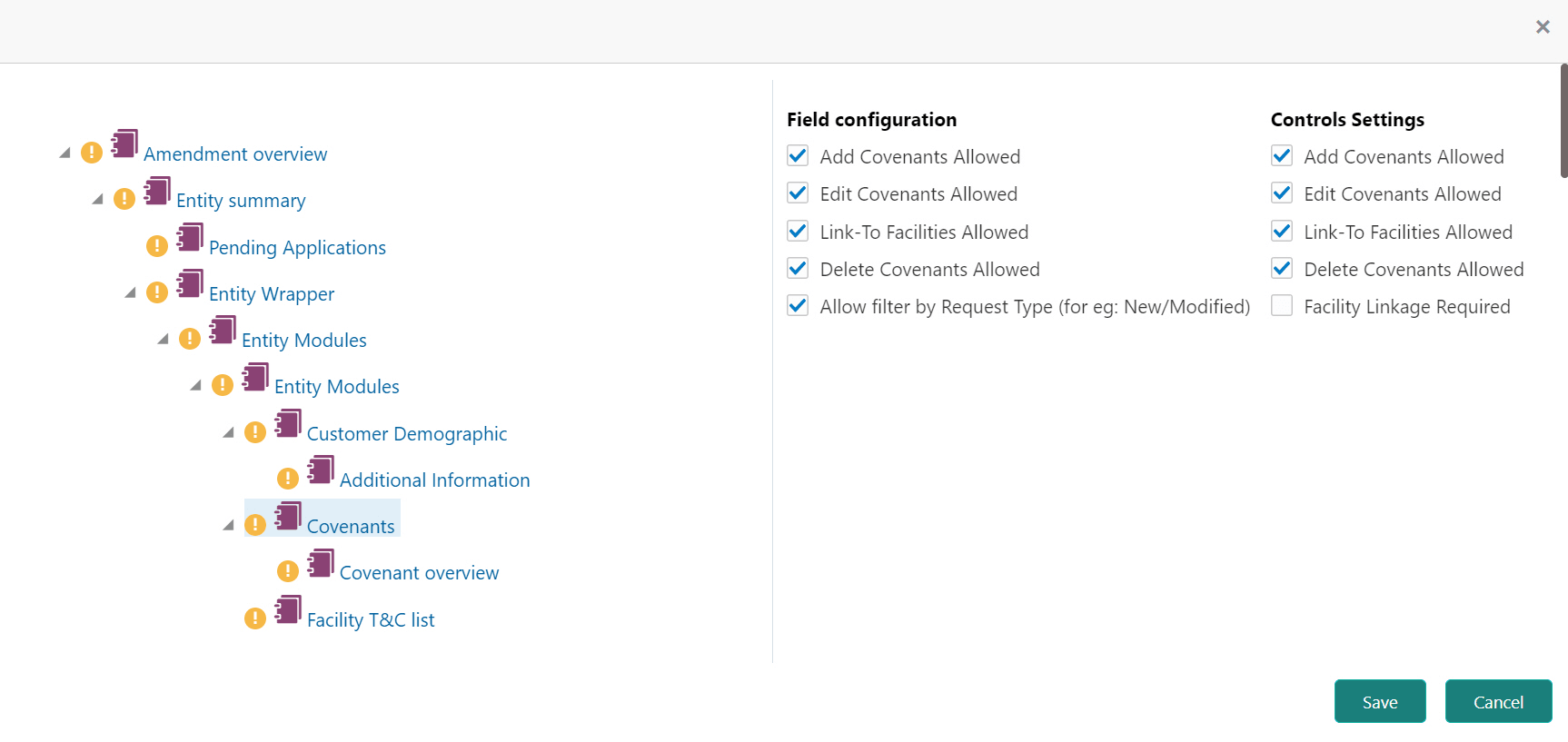Select the Additional Information tree item
The image size is (1568, 742).
tap(434, 480)
